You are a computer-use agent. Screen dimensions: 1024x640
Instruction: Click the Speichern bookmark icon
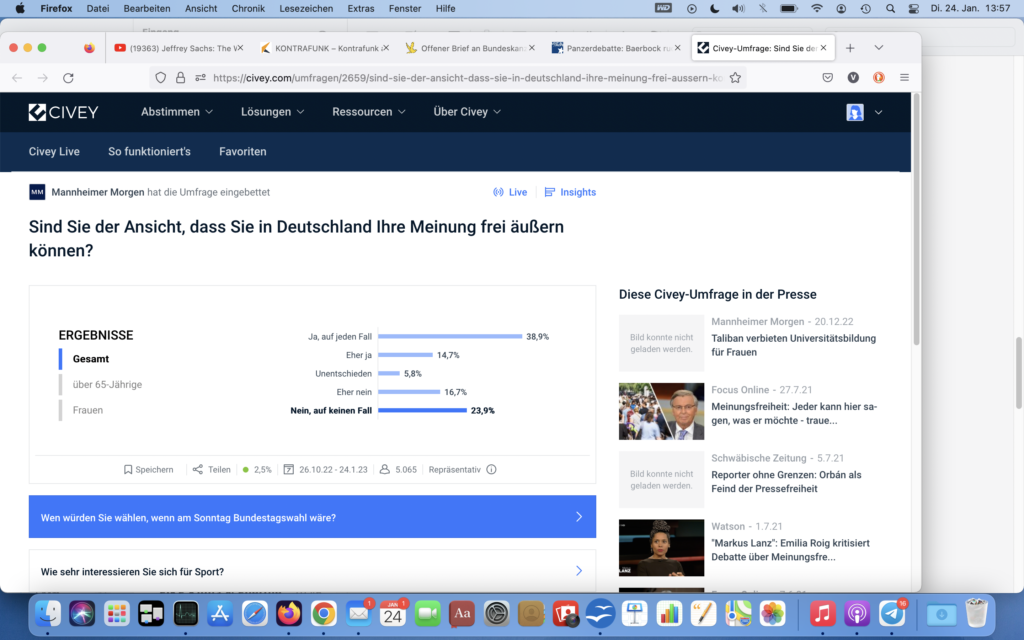[128, 469]
